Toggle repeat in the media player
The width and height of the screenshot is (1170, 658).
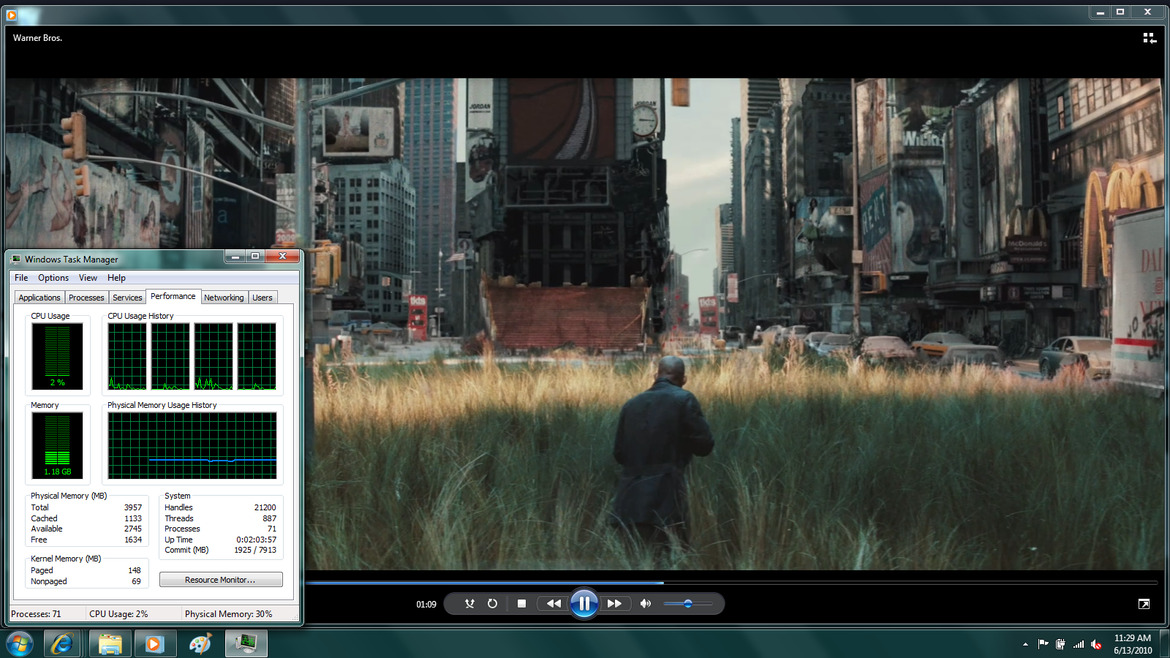pos(492,604)
